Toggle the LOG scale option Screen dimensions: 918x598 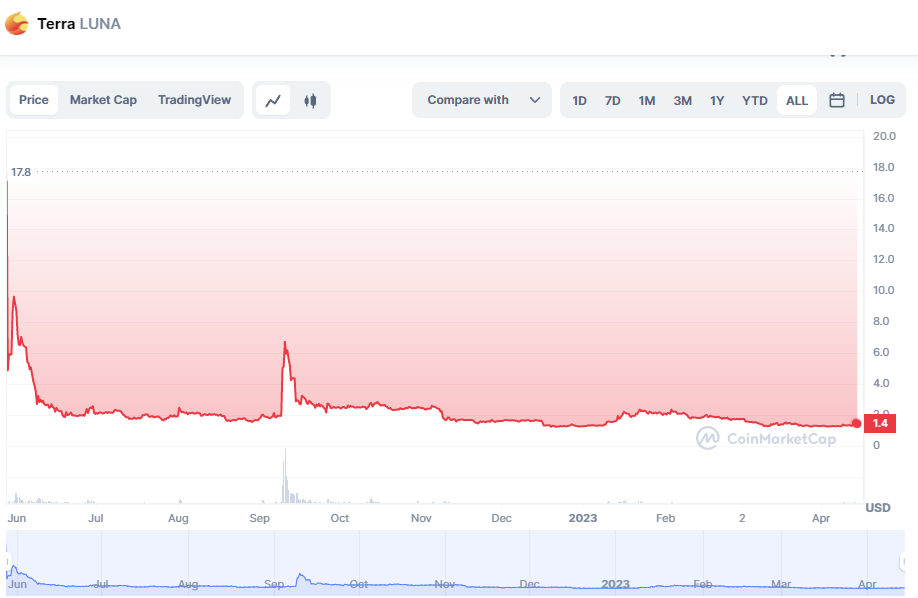tap(882, 100)
